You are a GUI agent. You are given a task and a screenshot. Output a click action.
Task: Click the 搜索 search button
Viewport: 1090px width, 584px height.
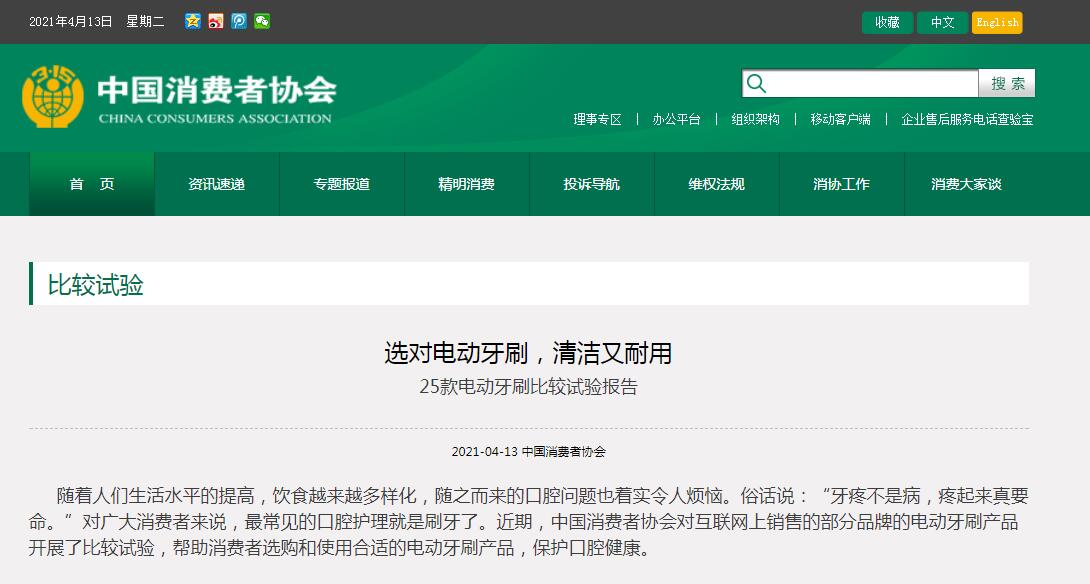[1007, 83]
